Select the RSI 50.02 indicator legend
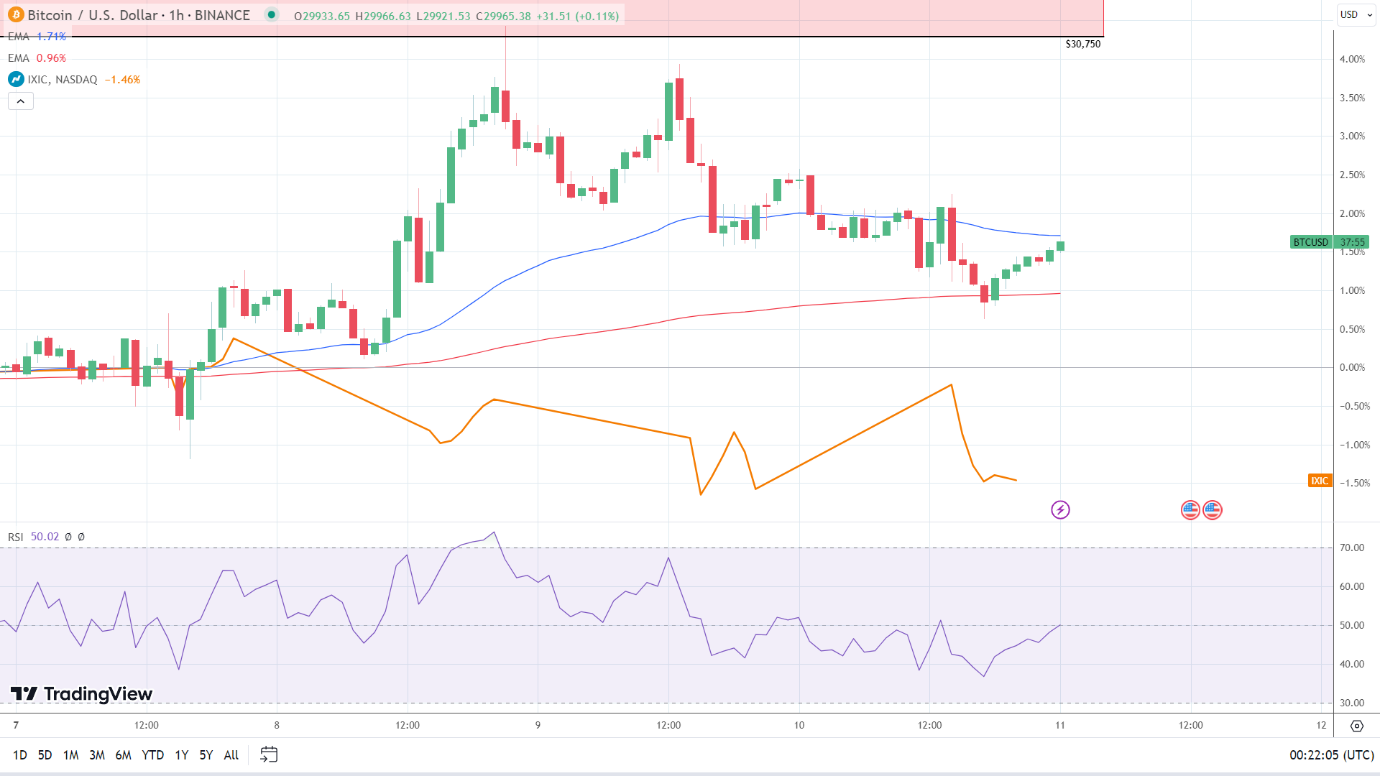1380x776 pixels. pos(46,537)
